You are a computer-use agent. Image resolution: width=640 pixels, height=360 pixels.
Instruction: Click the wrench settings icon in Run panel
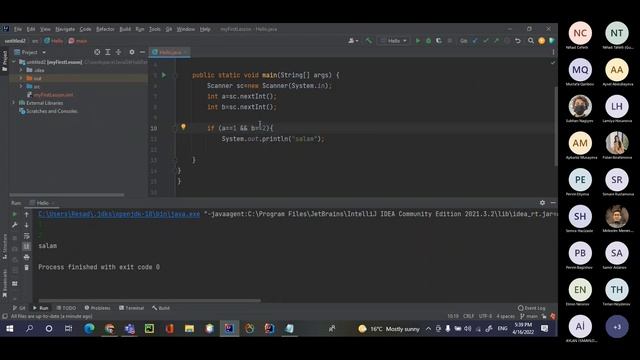pos(15,225)
